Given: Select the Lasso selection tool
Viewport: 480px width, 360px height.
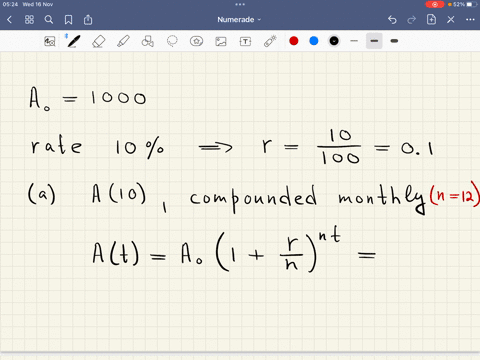Looking at the screenshot, I should pos(172,41).
